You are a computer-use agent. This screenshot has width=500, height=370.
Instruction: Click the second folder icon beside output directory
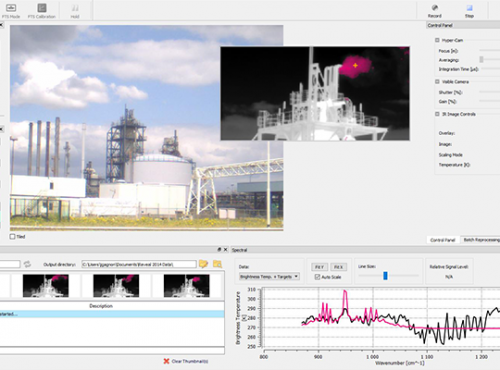click(x=217, y=264)
